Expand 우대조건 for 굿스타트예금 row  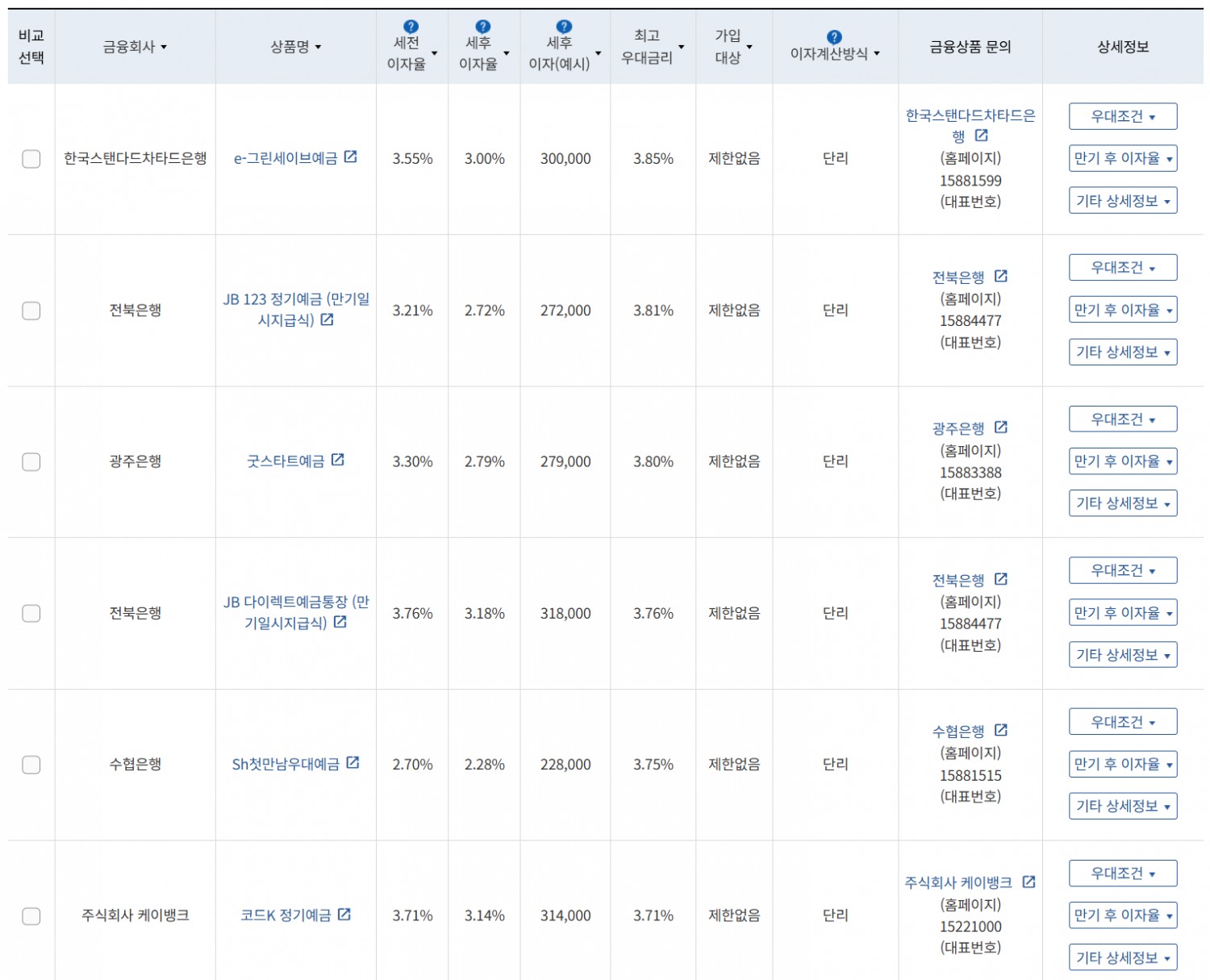click(1123, 419)
